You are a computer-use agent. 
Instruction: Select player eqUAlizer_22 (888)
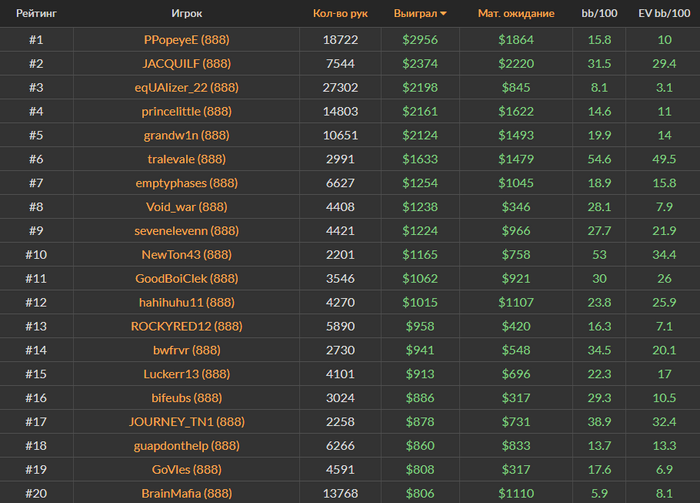[186, 88]
